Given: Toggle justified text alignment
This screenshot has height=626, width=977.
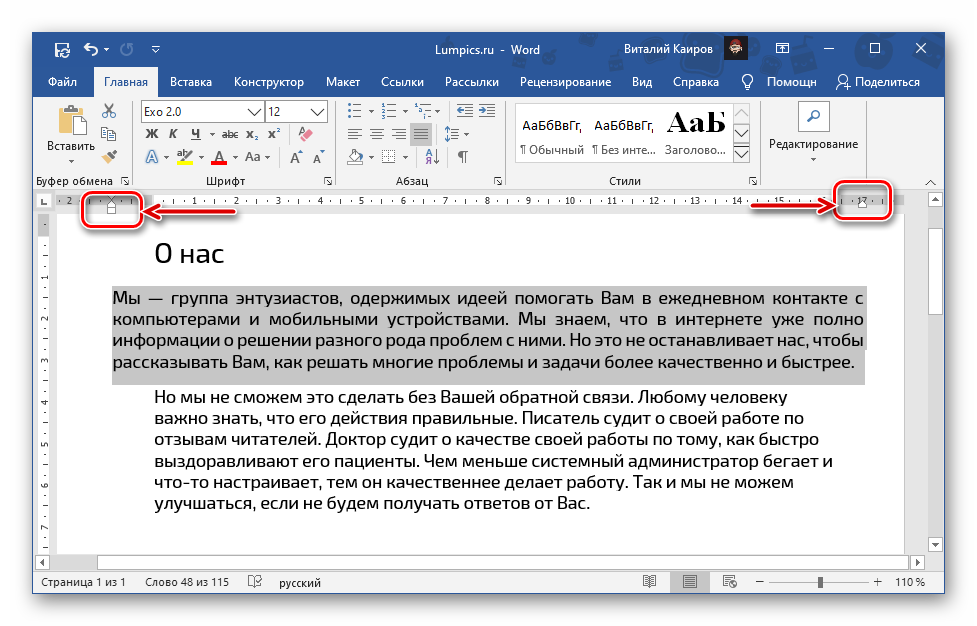Looking at the screenshot, I should pos(420,133).
